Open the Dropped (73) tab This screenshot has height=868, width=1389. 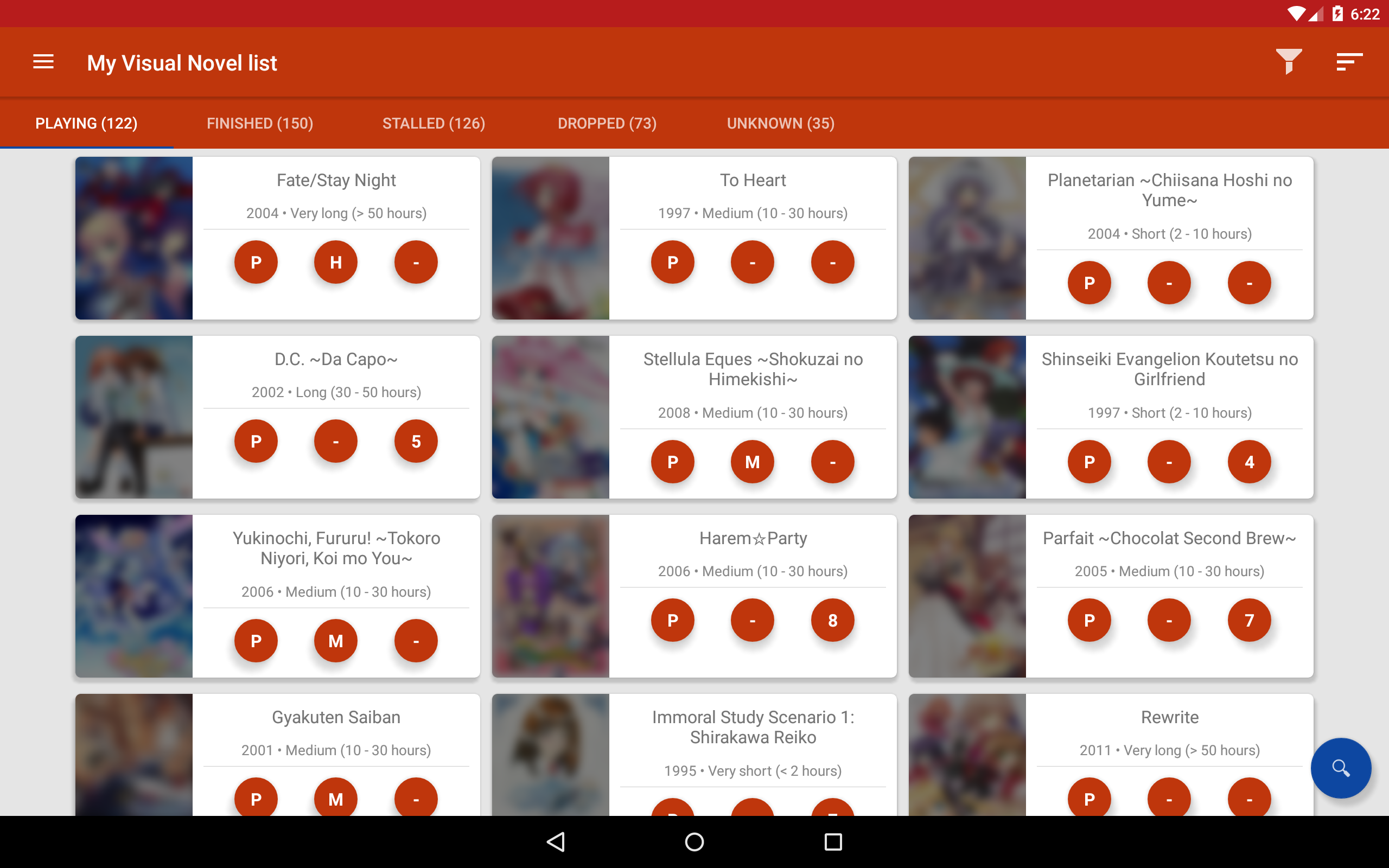607,124
